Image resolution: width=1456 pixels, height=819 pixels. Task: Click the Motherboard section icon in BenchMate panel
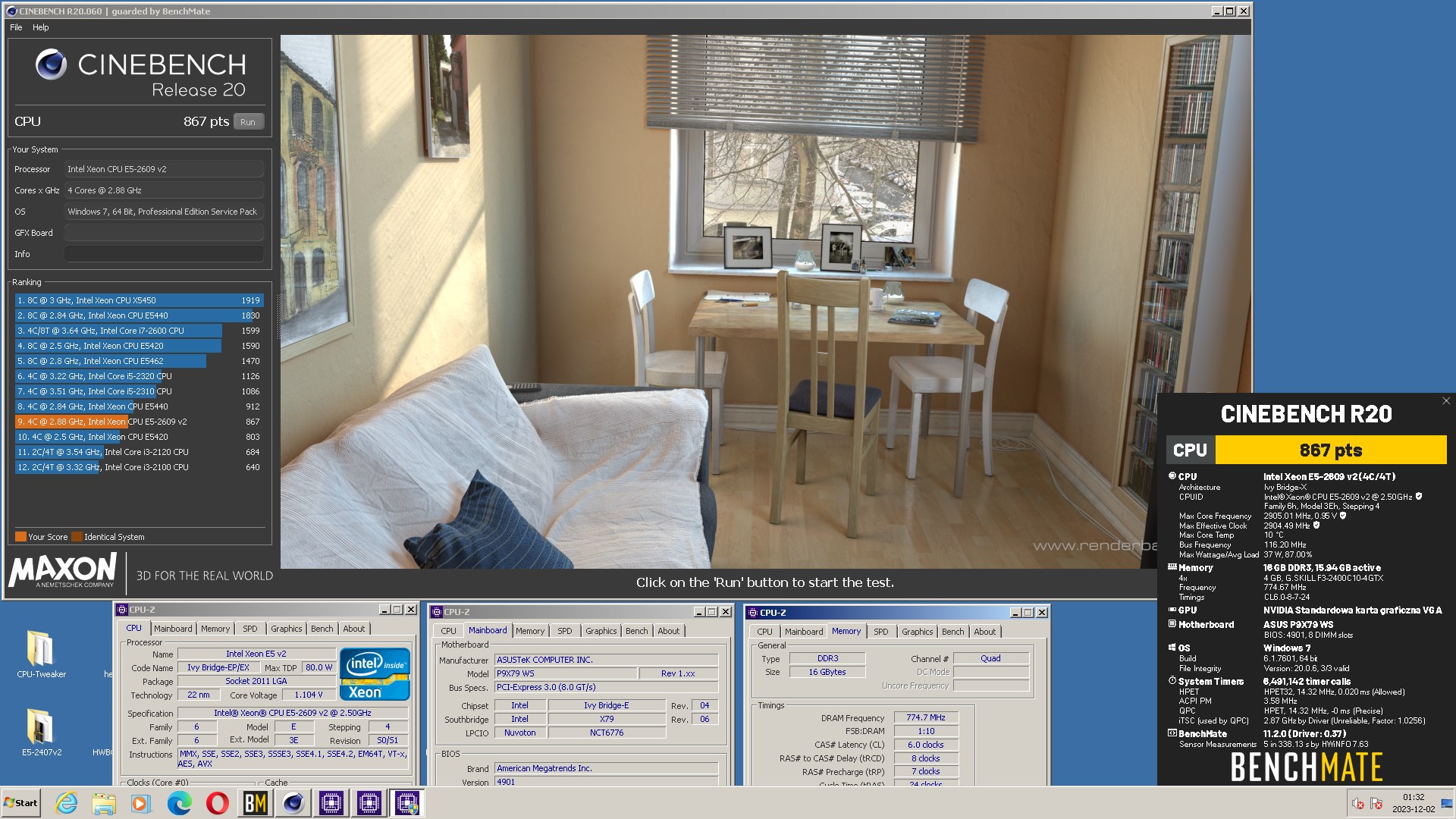(1172, 624)
